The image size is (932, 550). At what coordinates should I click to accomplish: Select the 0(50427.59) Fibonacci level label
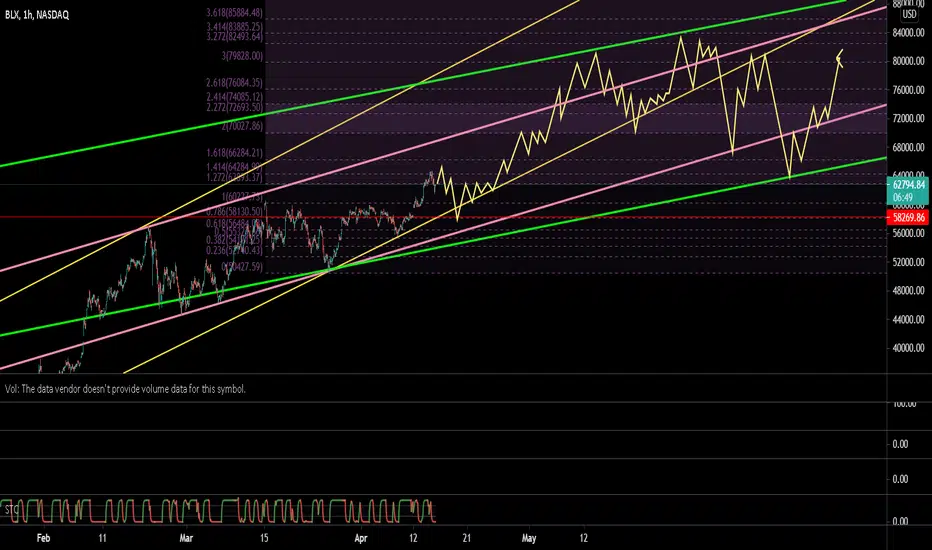click(x=242, y=267)
